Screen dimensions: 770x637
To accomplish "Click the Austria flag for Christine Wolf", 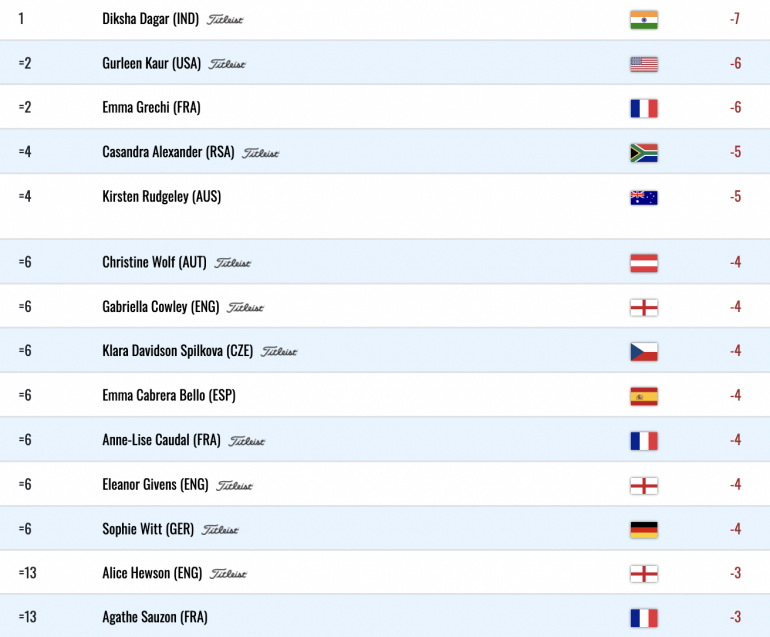I will pyautogui.click(x=644, y=263).
